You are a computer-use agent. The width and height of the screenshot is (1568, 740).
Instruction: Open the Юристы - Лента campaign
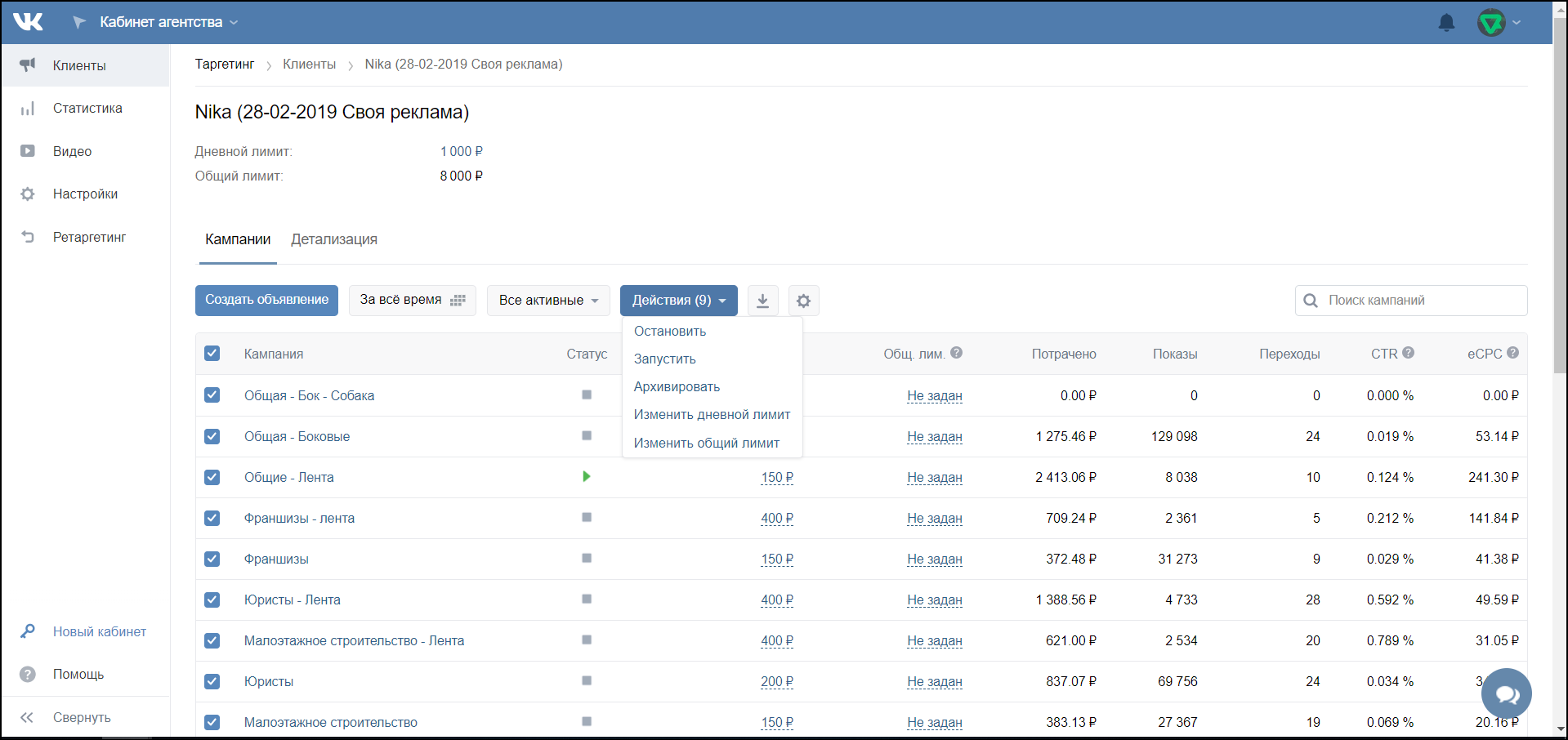293,600
